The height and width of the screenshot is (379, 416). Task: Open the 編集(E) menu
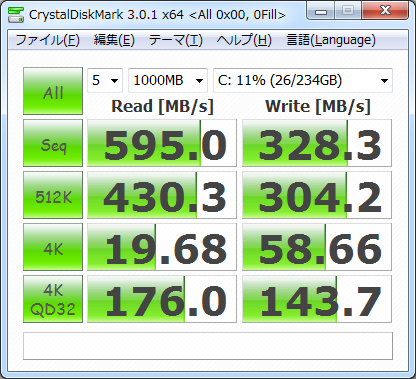[114, 40]
